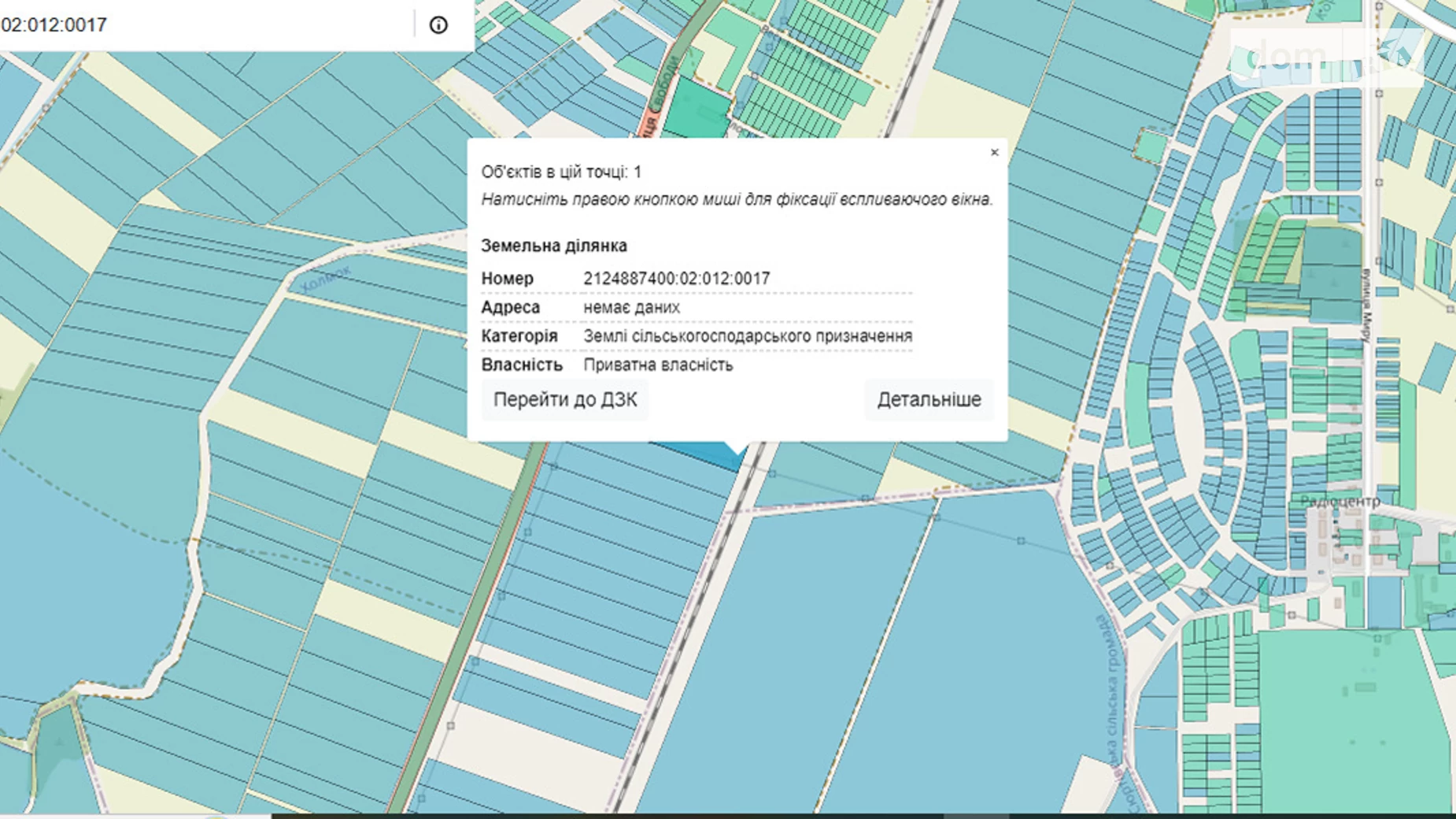This screenshot has width=1456, height=819.
Task: Click the Землі сільськогосподарського призначення value
Action: pyautogui.click(x=748, y=336)
